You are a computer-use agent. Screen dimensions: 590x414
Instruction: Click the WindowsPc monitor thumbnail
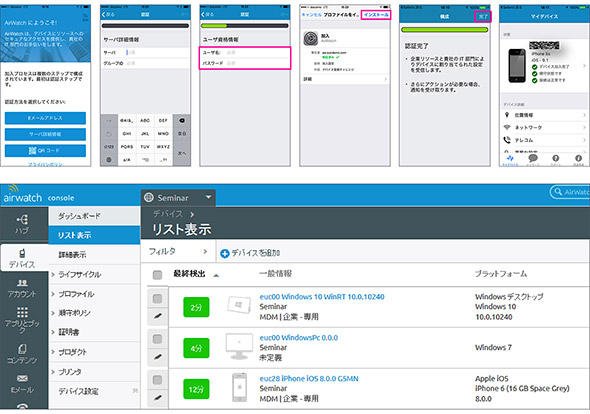(x=239, y=346)
